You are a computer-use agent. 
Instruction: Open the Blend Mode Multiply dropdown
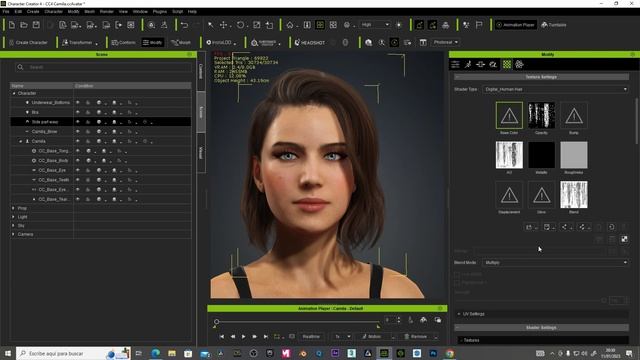(555, 262)
